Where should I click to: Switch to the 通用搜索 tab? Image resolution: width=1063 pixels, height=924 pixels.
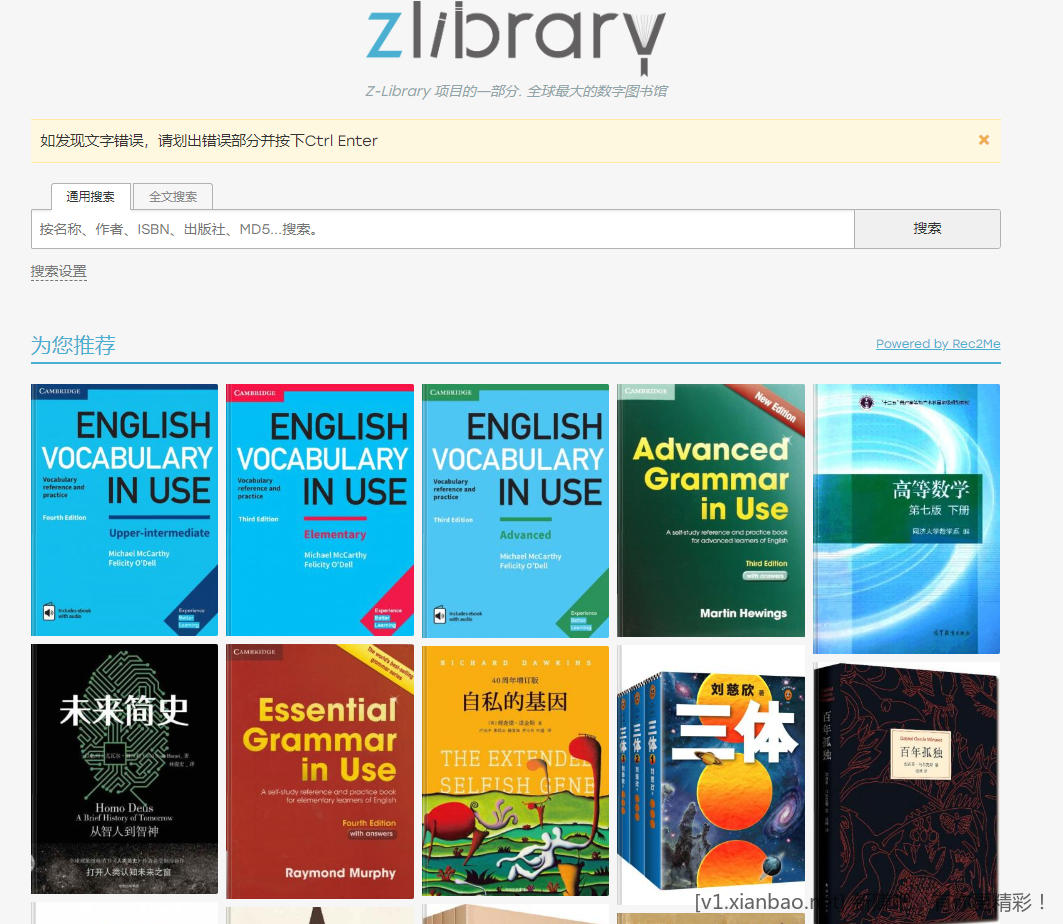(x=91, y=197)
